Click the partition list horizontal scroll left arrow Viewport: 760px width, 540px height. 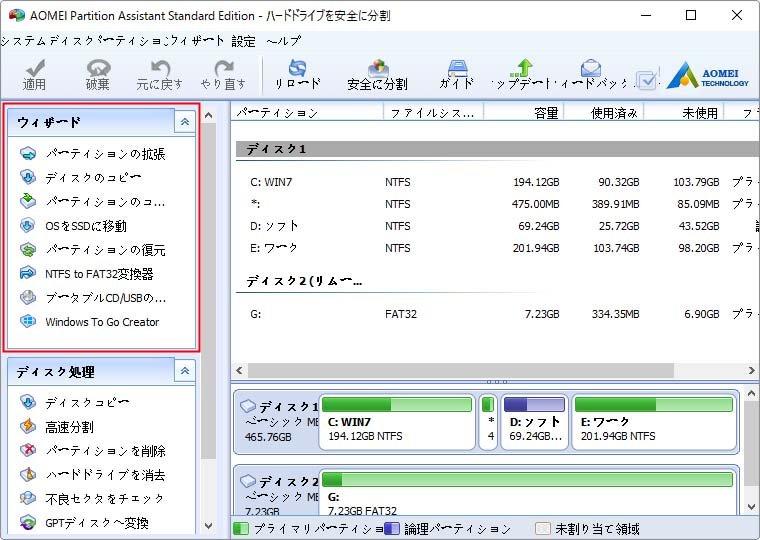coord(239,371)
